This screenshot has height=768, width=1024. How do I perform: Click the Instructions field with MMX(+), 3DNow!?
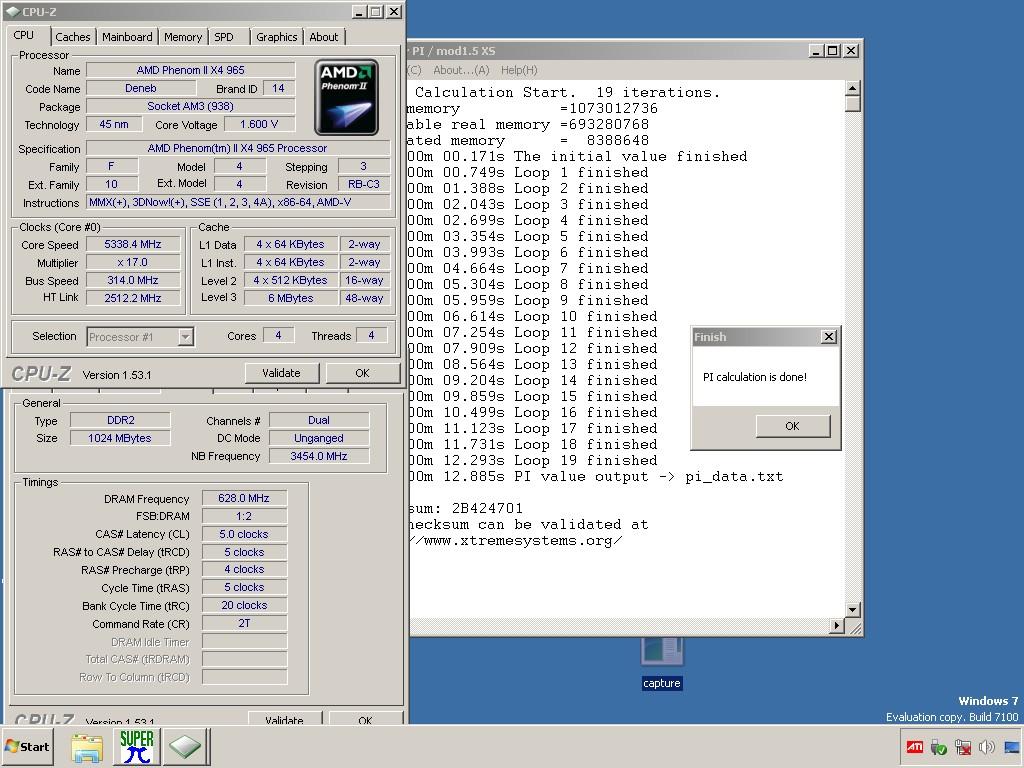coord(238,202)
